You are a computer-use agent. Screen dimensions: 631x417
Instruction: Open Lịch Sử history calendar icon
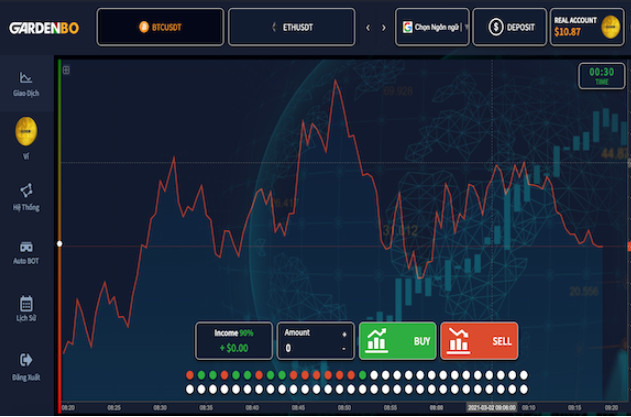click(26, 303)
